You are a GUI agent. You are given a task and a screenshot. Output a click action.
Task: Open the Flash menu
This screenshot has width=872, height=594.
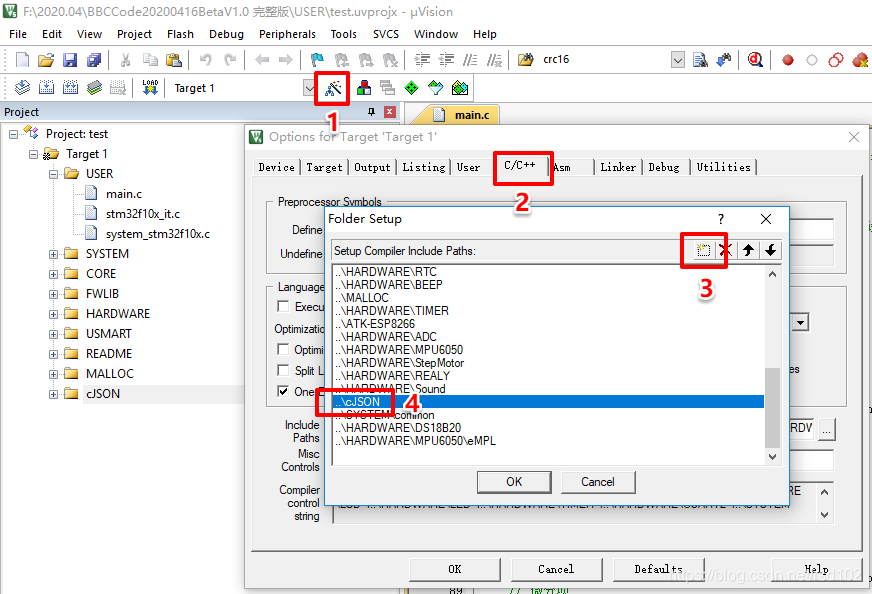[x=180, y=34]
